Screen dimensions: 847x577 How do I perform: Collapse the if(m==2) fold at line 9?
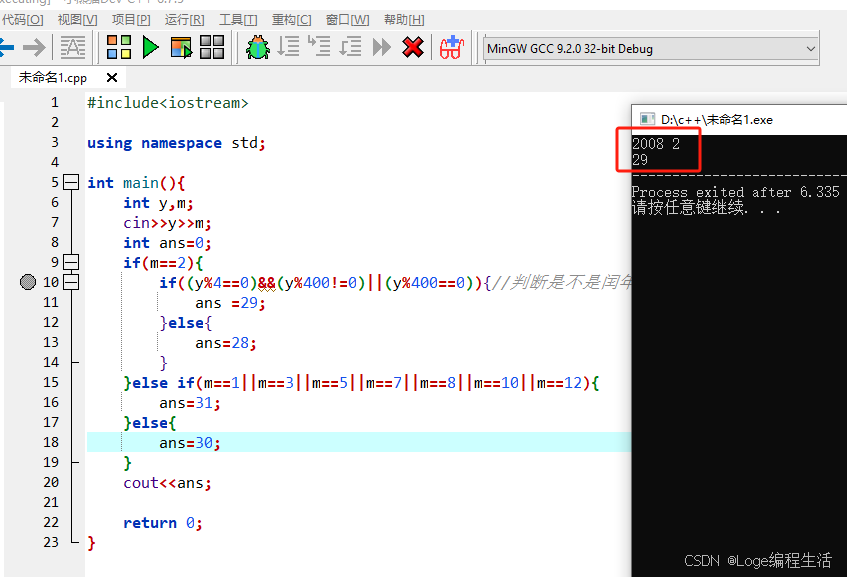click(71, 262)
